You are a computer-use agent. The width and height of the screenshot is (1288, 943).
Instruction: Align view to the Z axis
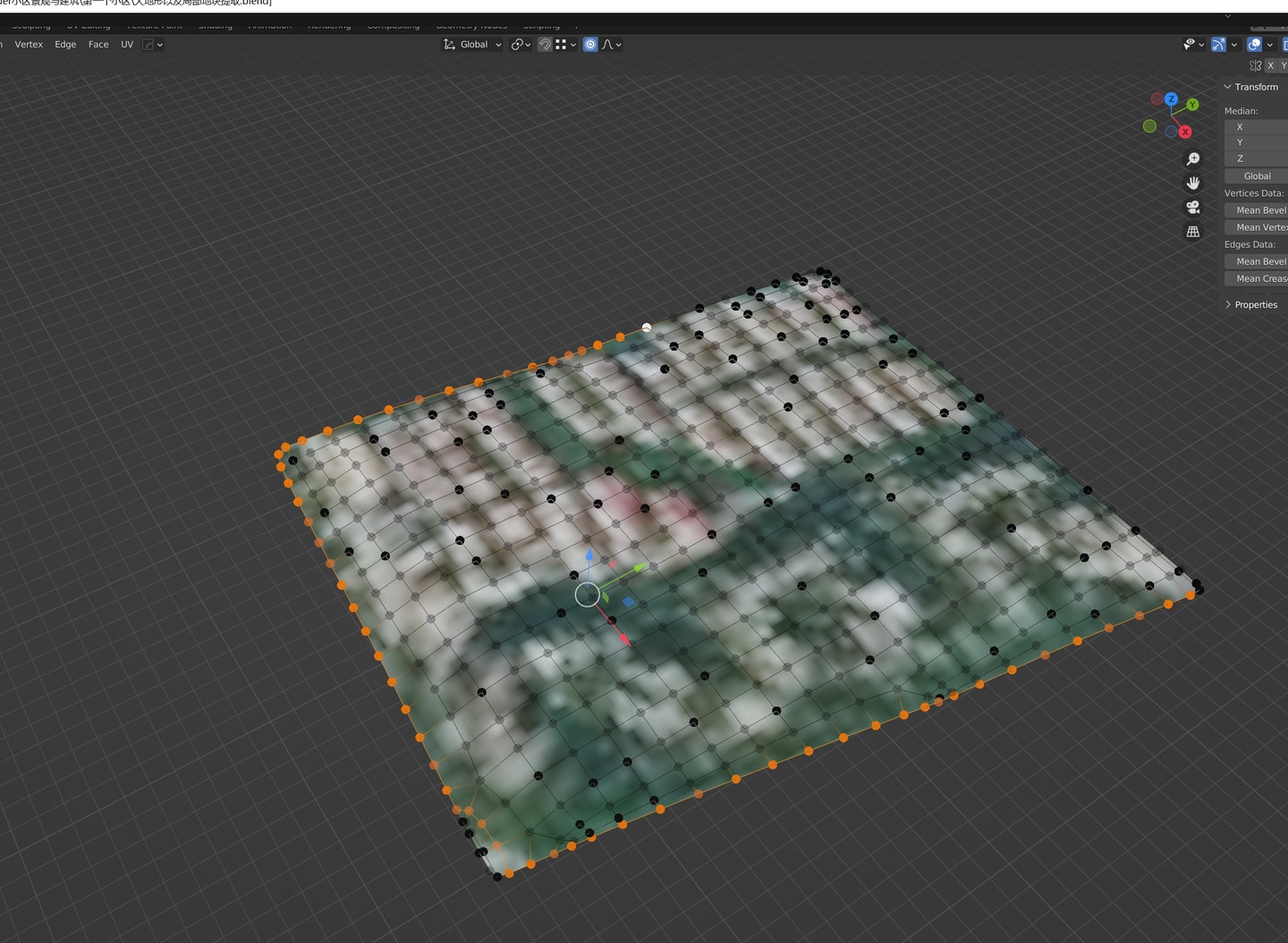tap(1171, 98)
